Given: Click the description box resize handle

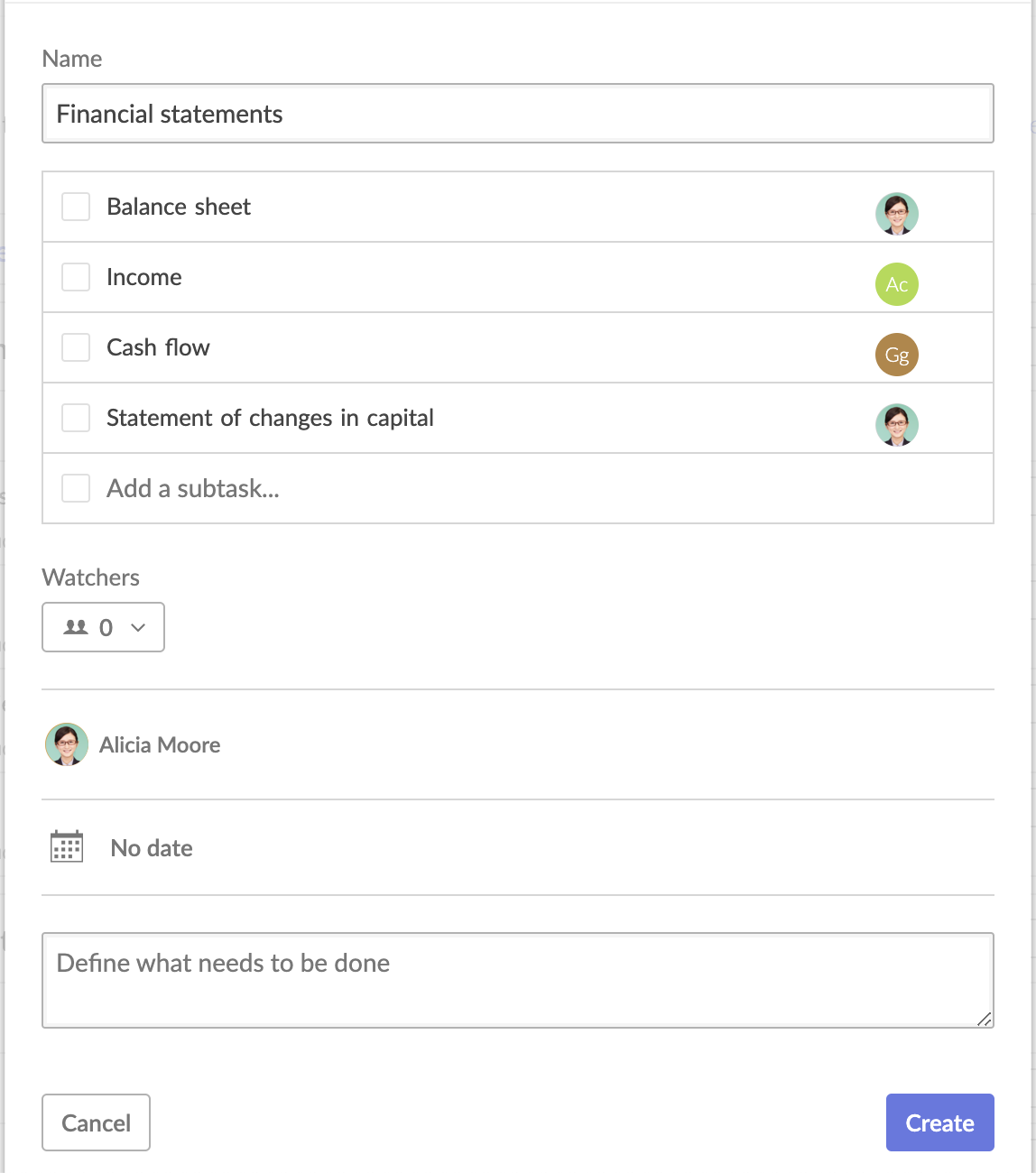Looking at the screenshot, I should (984, 1019).
